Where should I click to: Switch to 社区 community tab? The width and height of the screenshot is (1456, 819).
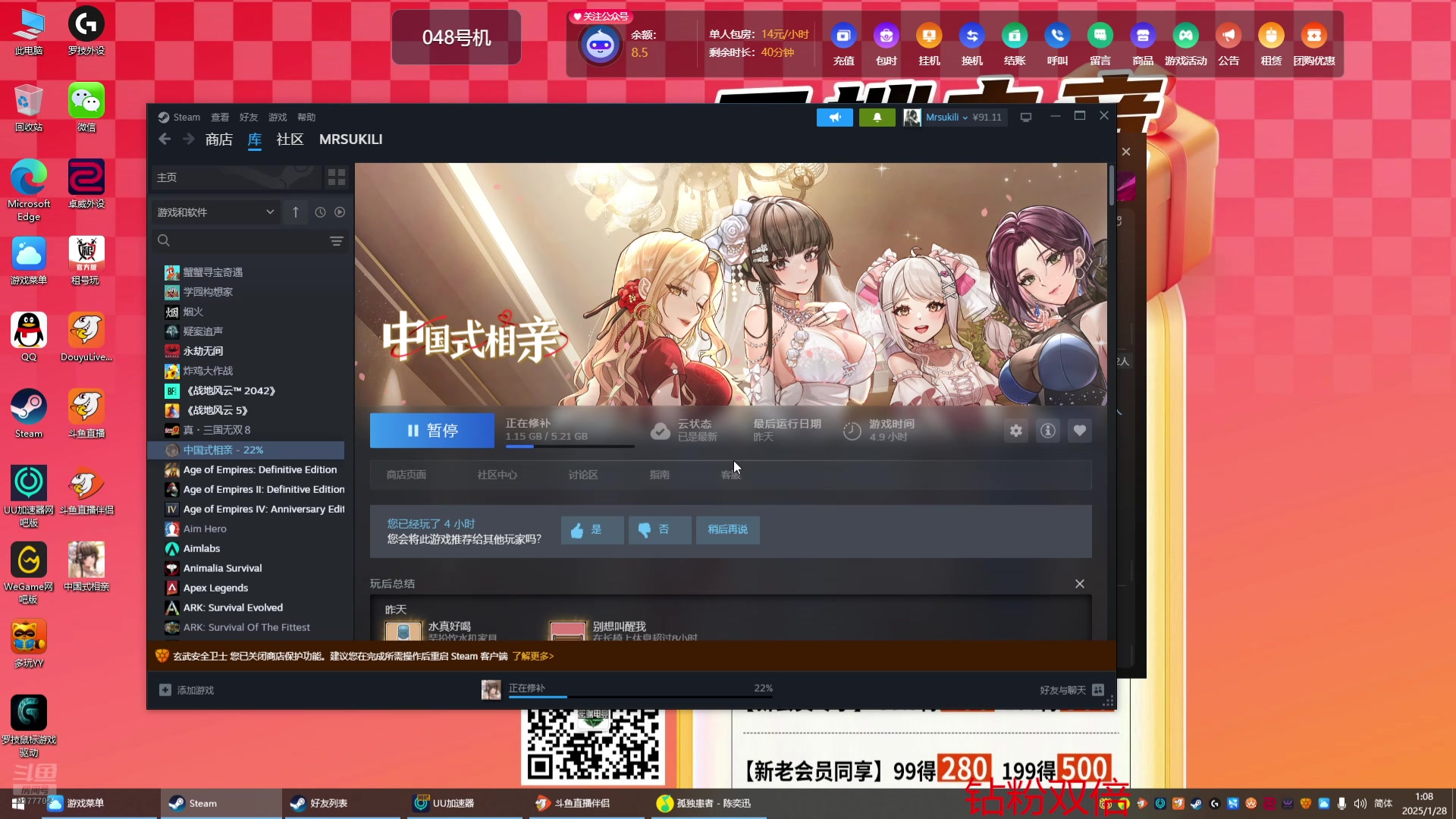coord(290,140)
